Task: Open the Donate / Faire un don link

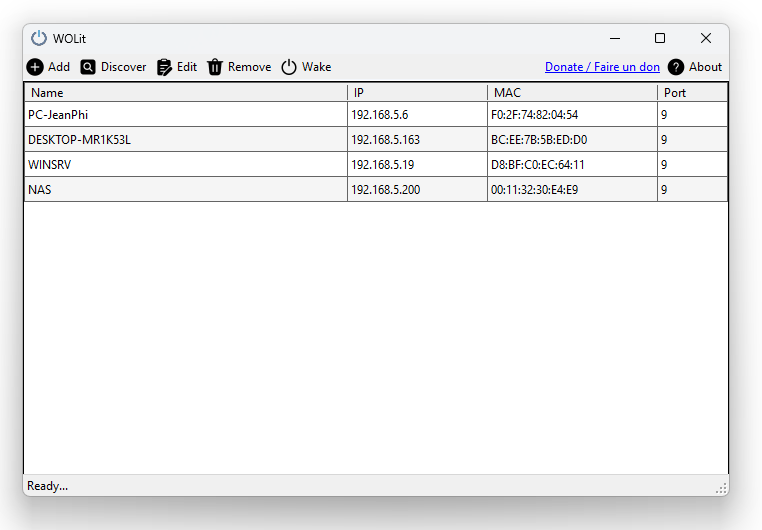Action: 602,67
